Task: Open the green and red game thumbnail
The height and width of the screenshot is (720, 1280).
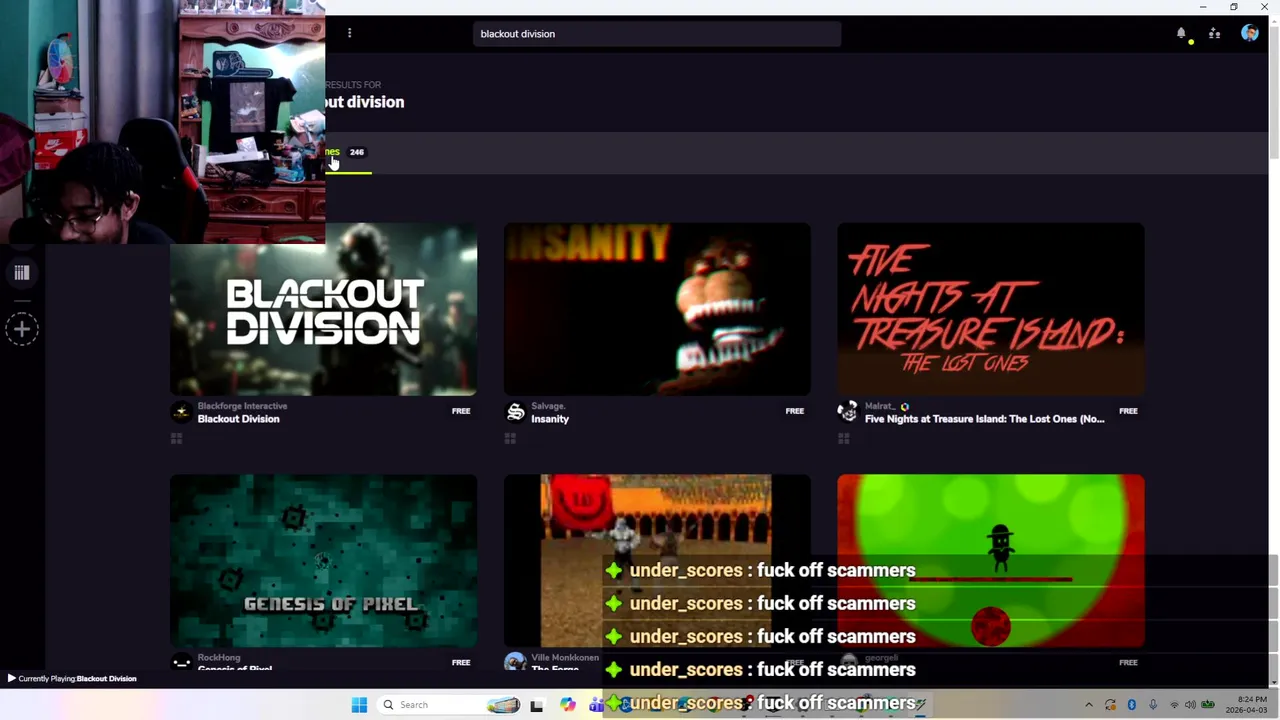Action: pyautogui.click(x=990, y=560)
